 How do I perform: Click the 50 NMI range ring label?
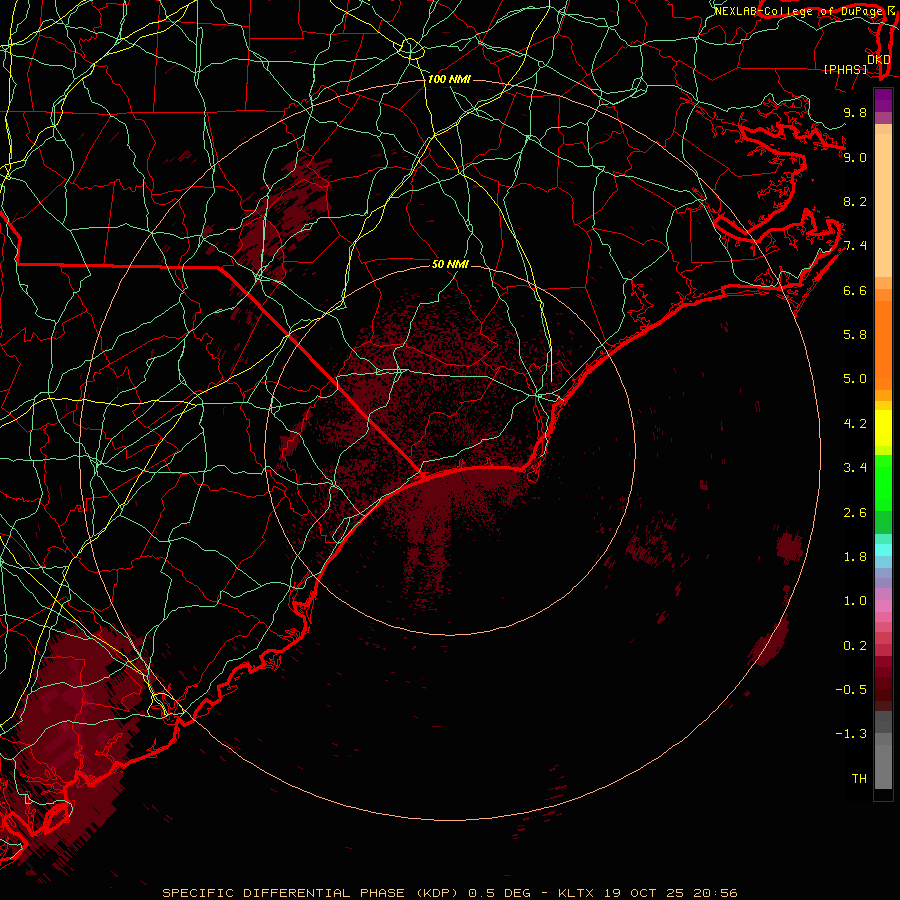coord(450,264)
